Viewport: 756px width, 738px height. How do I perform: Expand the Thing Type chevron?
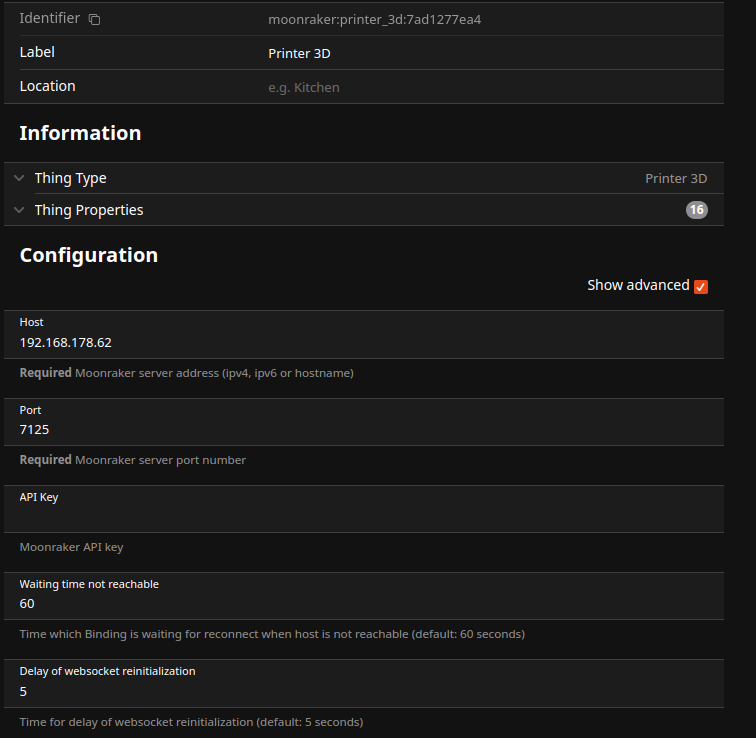[19, 178]
